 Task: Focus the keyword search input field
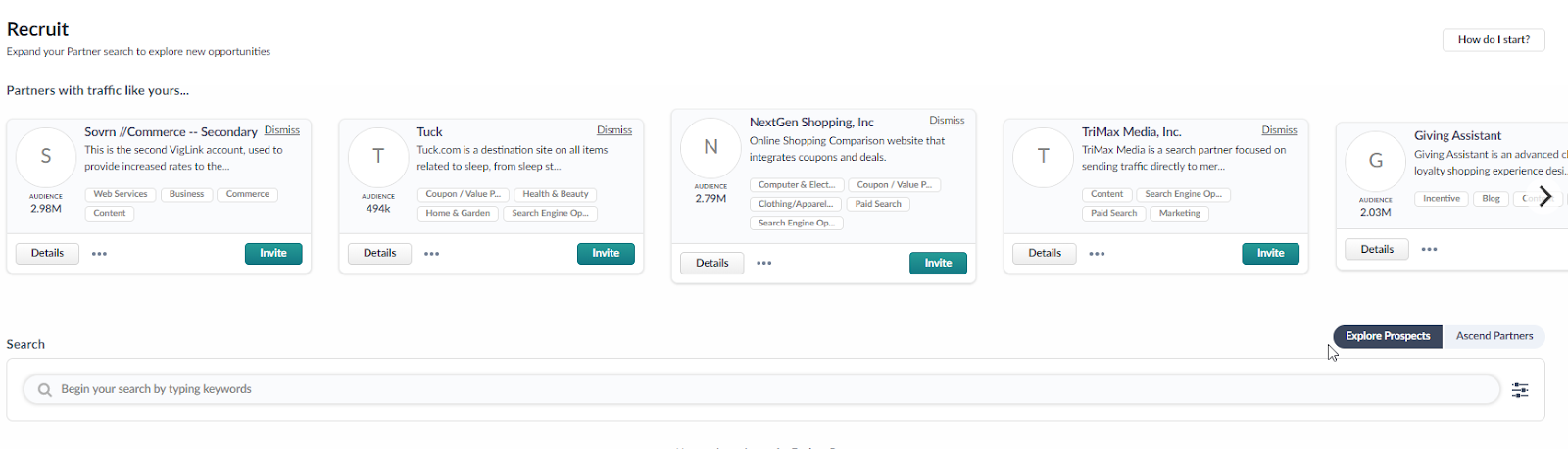[x=761, y=390]
